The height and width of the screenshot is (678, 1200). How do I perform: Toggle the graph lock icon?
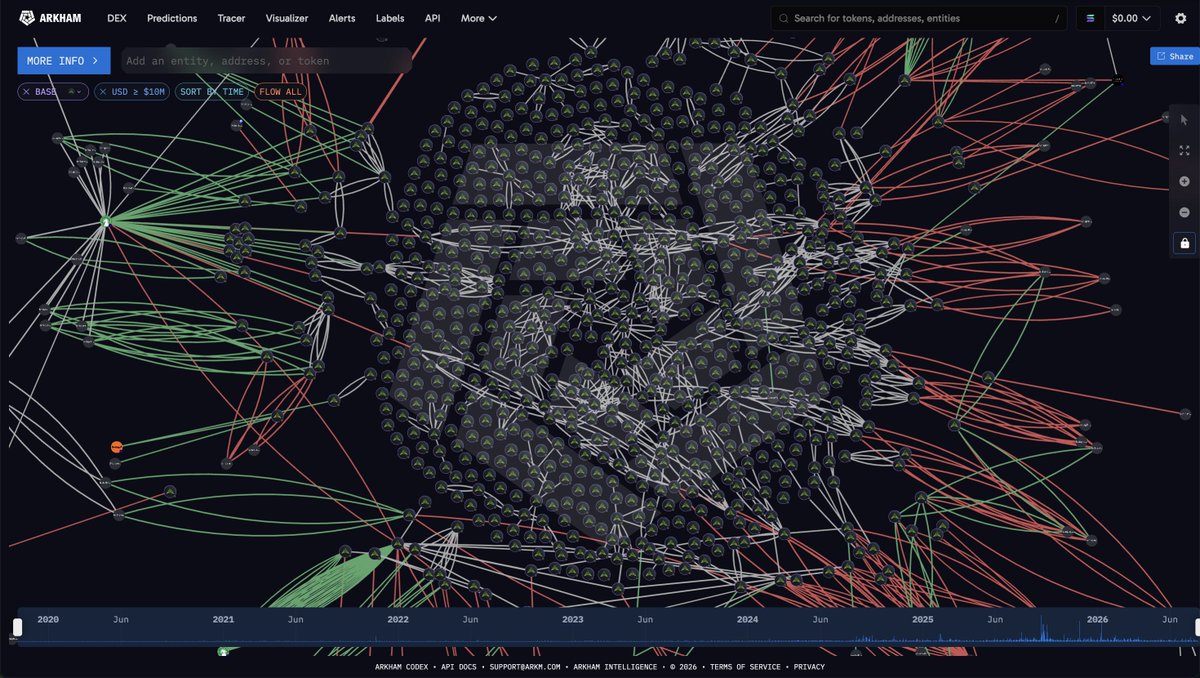pyautogui.click(x=1184, y=243)
